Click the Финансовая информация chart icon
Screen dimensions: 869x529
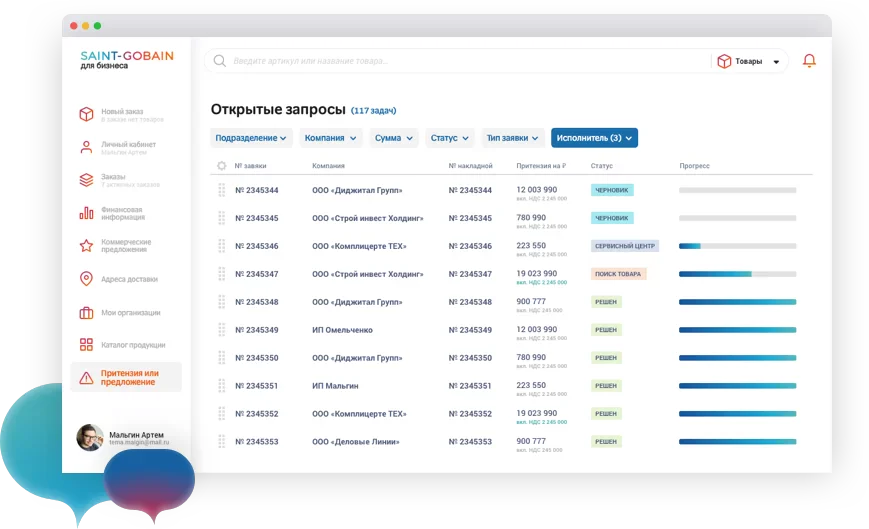(x=86, y=213)
